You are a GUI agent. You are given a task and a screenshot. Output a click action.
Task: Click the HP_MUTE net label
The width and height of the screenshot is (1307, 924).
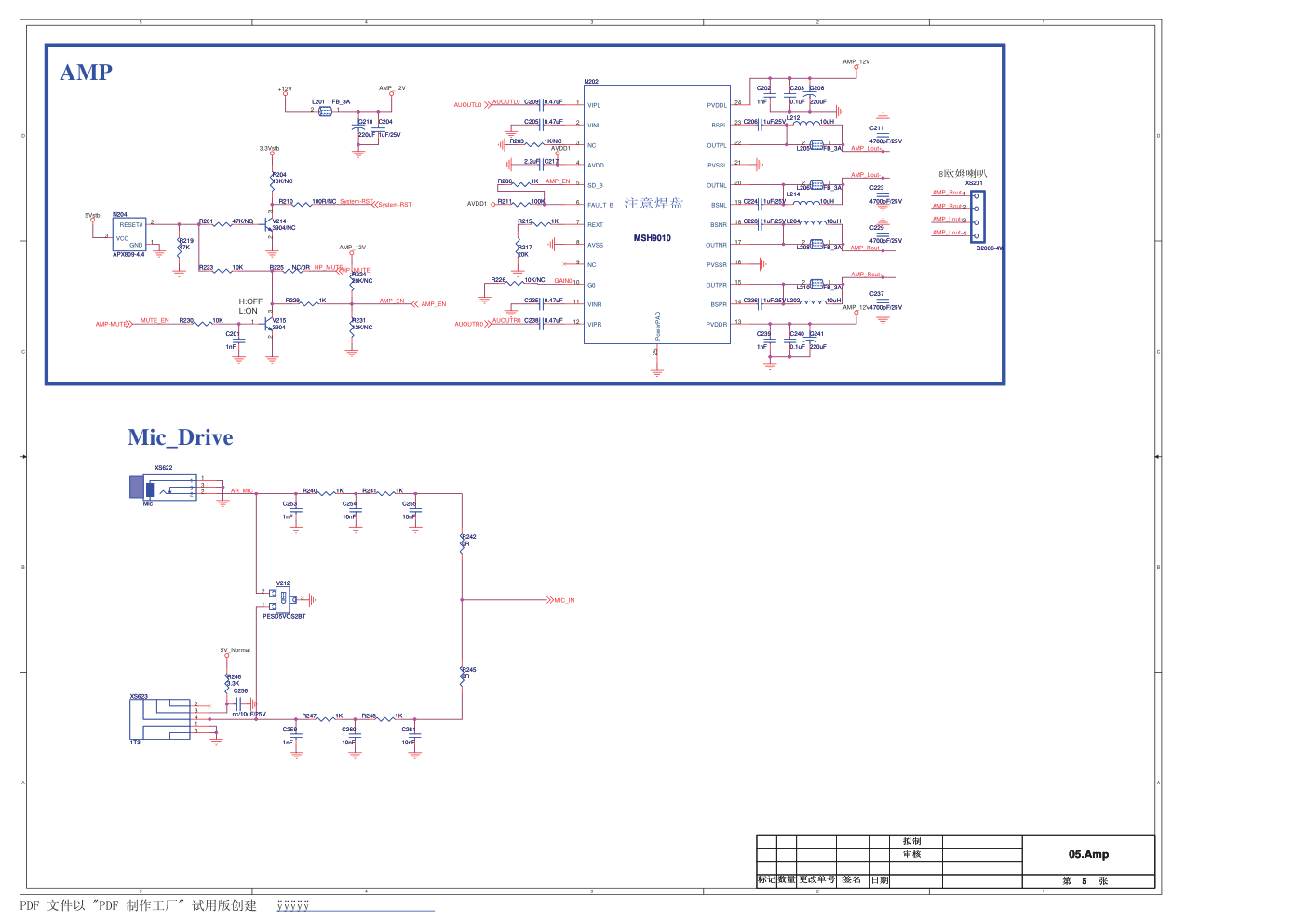(328, 267)
